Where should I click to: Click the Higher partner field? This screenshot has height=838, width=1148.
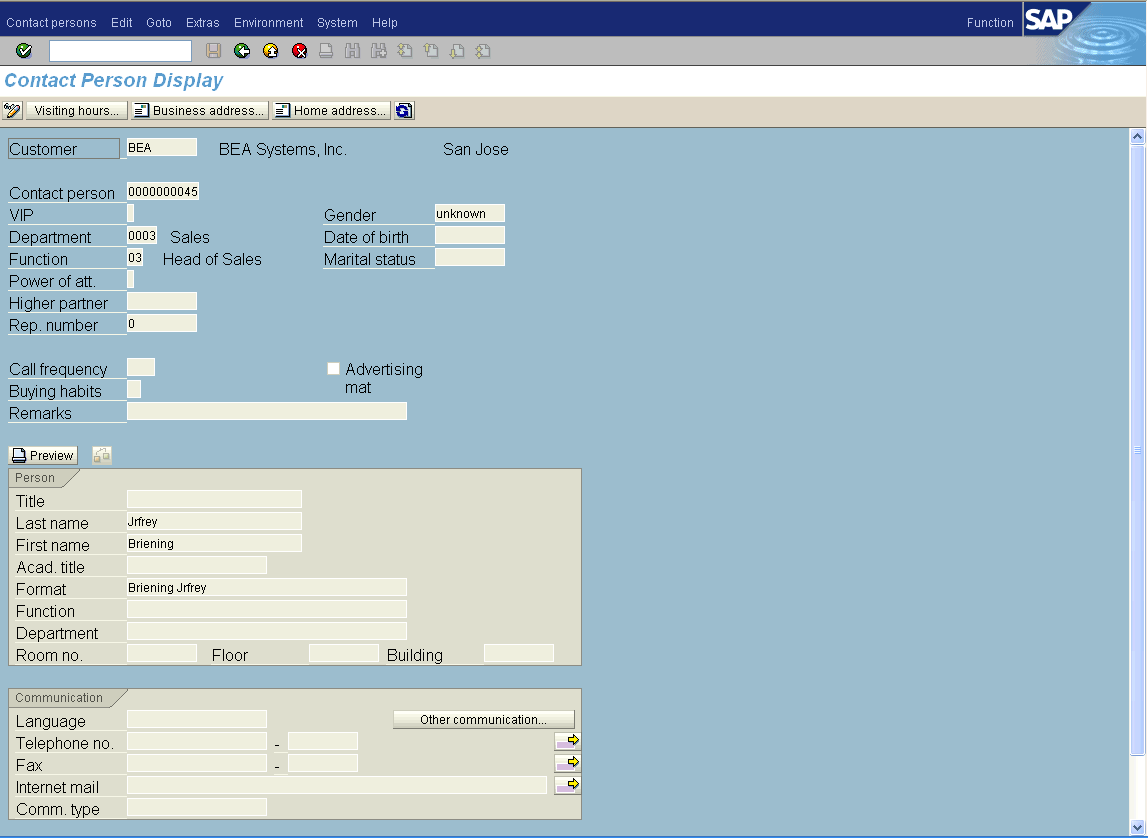(x=162, y=302)
